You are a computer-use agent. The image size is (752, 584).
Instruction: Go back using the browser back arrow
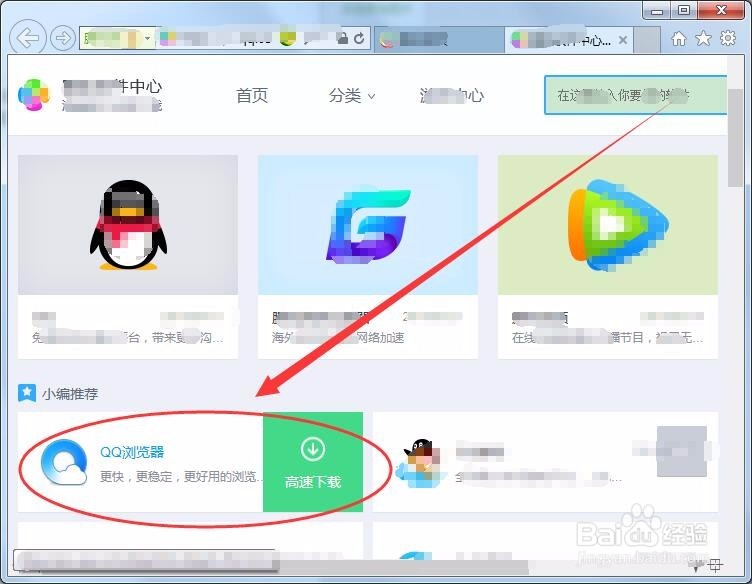point(28,37)
